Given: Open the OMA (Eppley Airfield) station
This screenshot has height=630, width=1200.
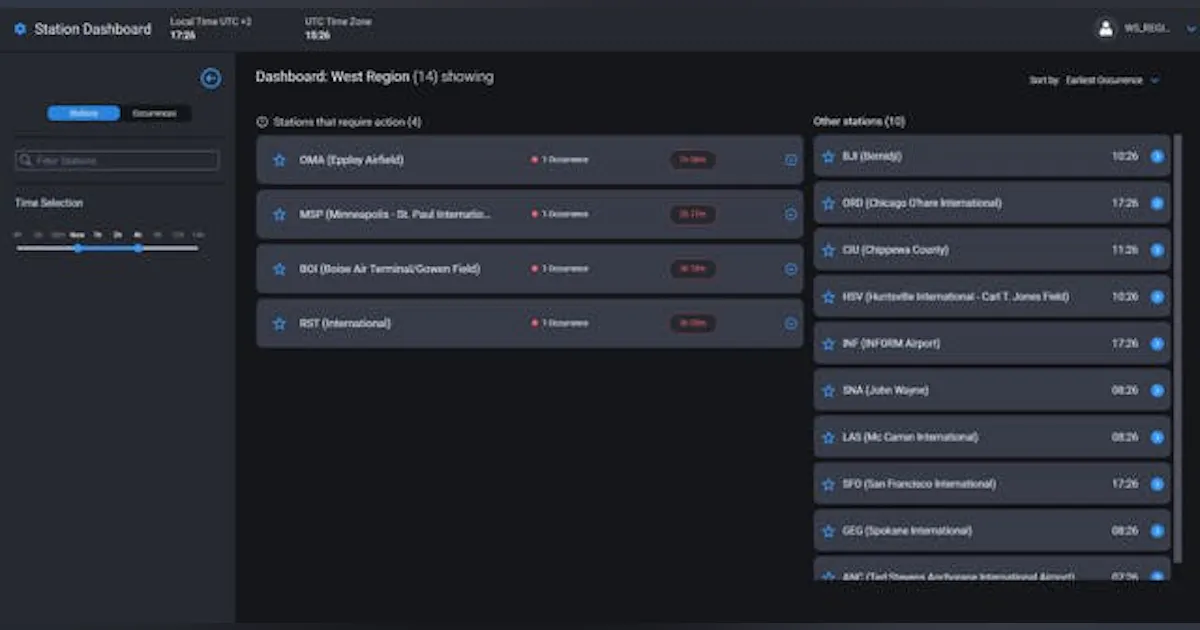Looking at the screenshot, I should click(529, 160).
